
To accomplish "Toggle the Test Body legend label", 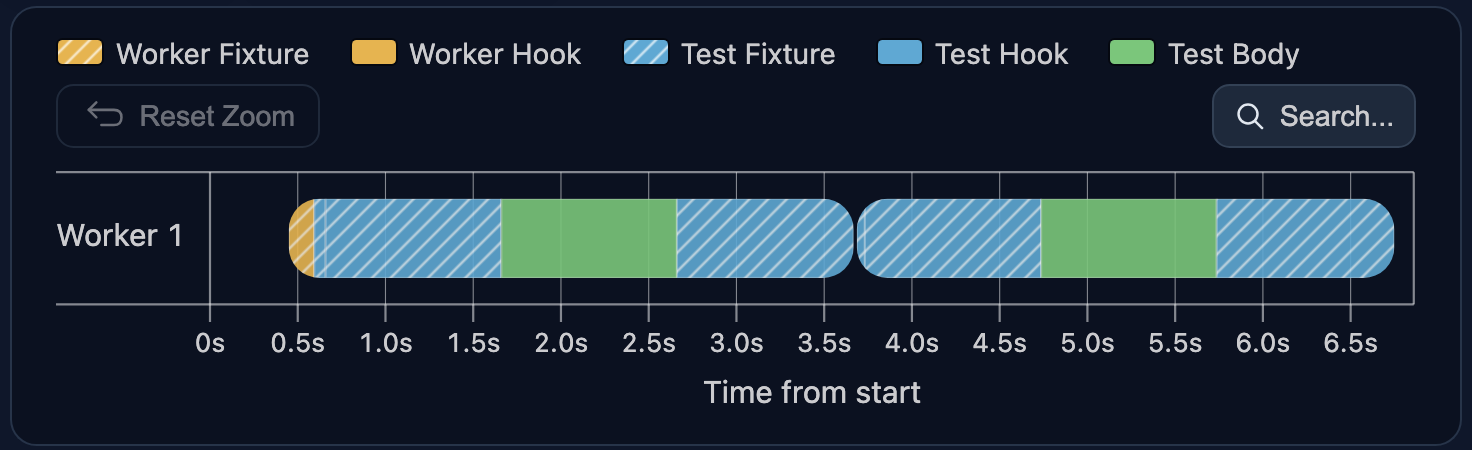I will 1234,53.
